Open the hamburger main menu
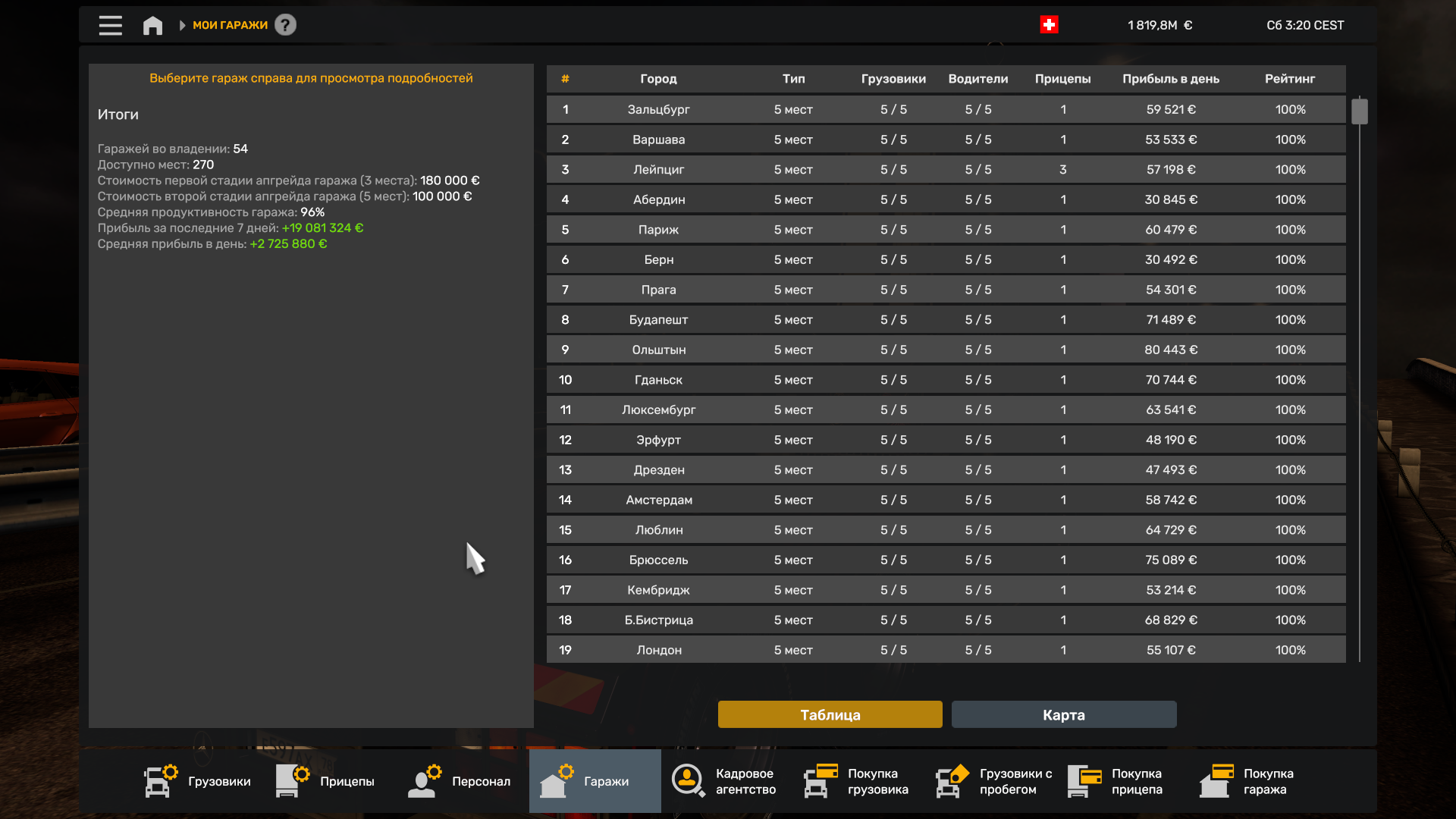This screenshot has height=819, width=1456. click(x=110, y=25)
